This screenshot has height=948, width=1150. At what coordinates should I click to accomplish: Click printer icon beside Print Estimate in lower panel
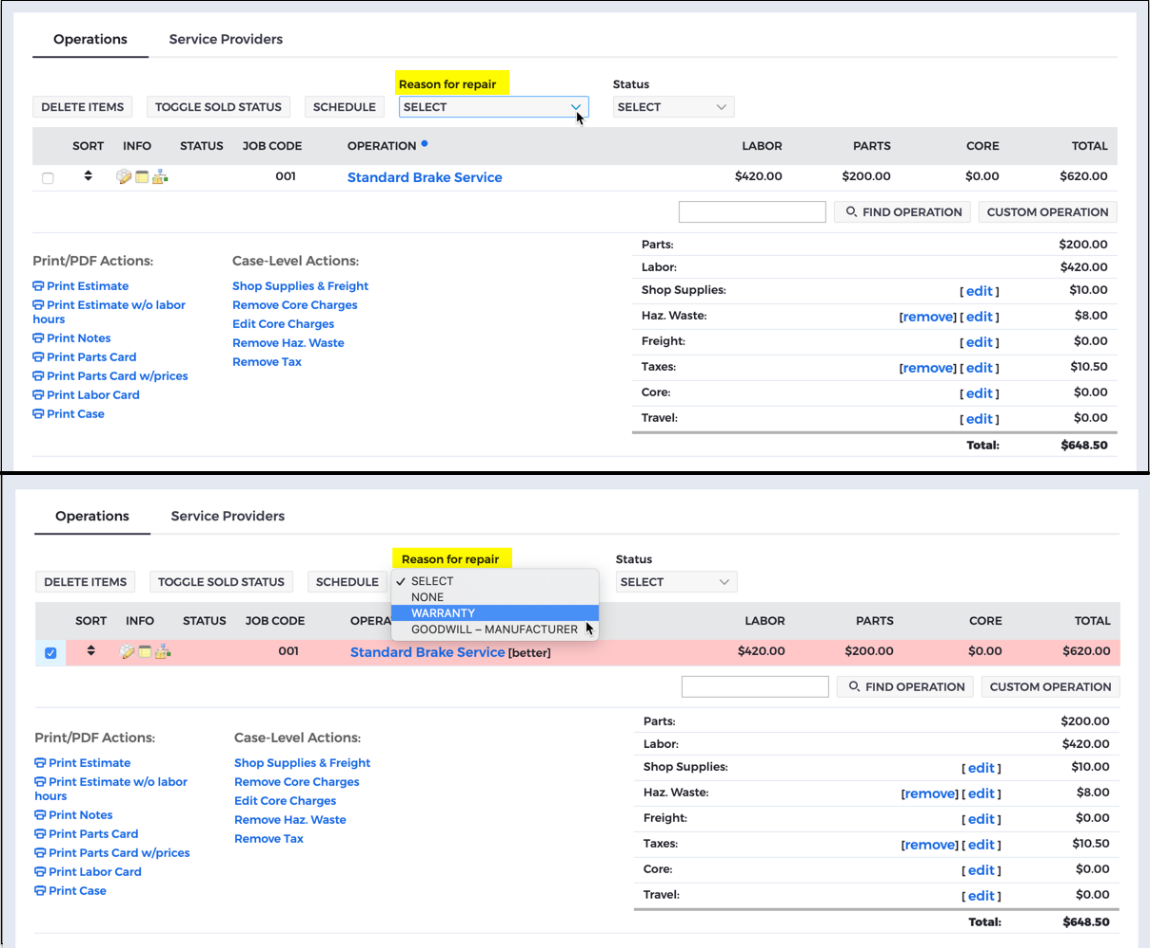40,763
